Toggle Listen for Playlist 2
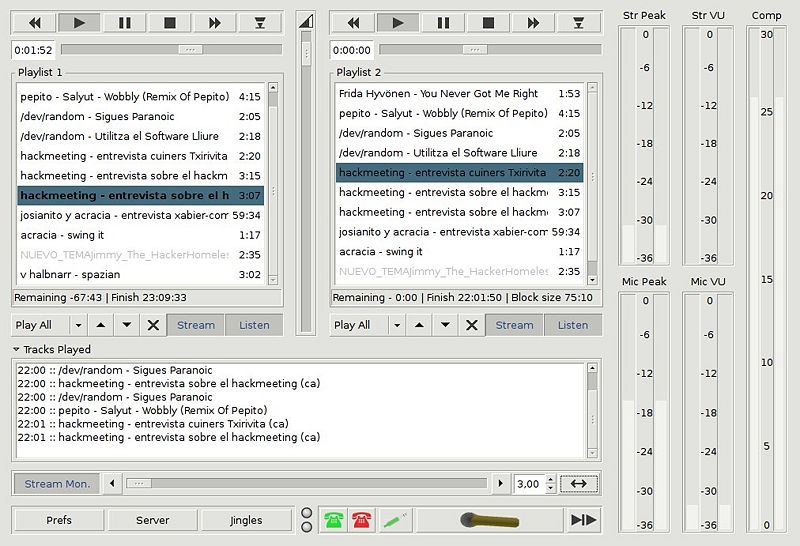The width and height of the screenshot is (800, 546). click(573, 325)
